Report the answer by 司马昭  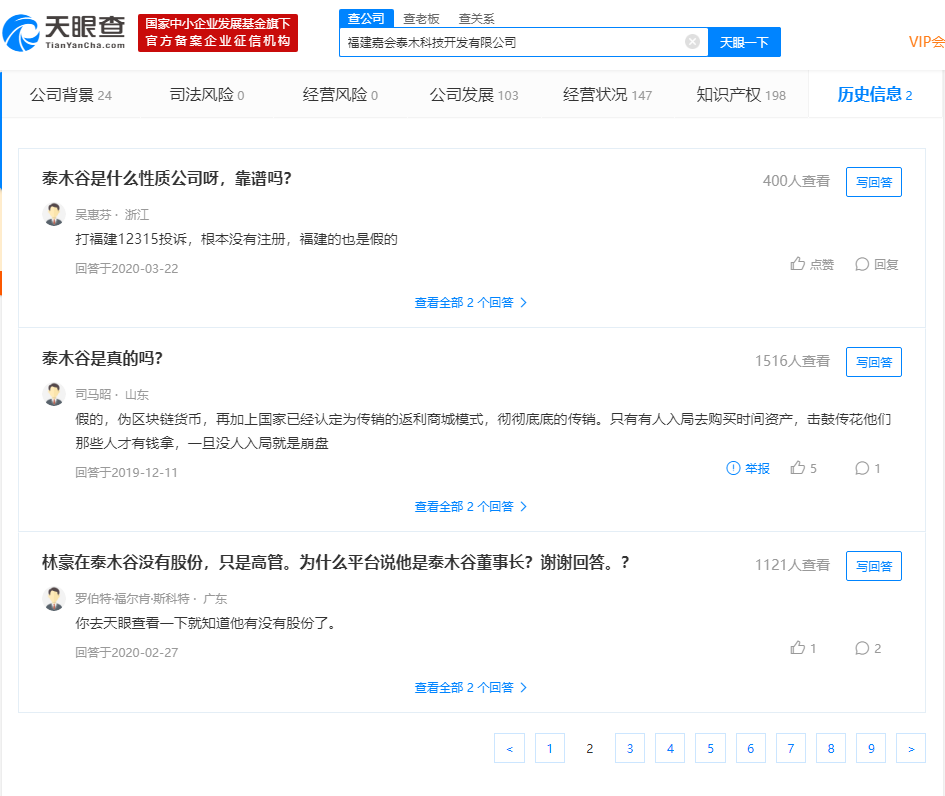(x=748, y=468)
